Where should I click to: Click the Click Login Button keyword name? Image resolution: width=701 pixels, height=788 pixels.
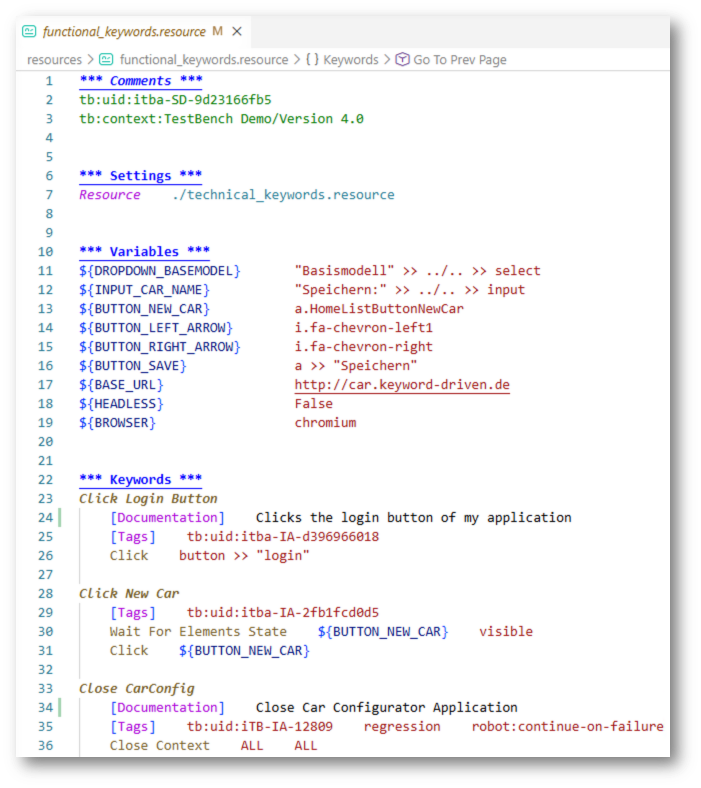point(148,499)
